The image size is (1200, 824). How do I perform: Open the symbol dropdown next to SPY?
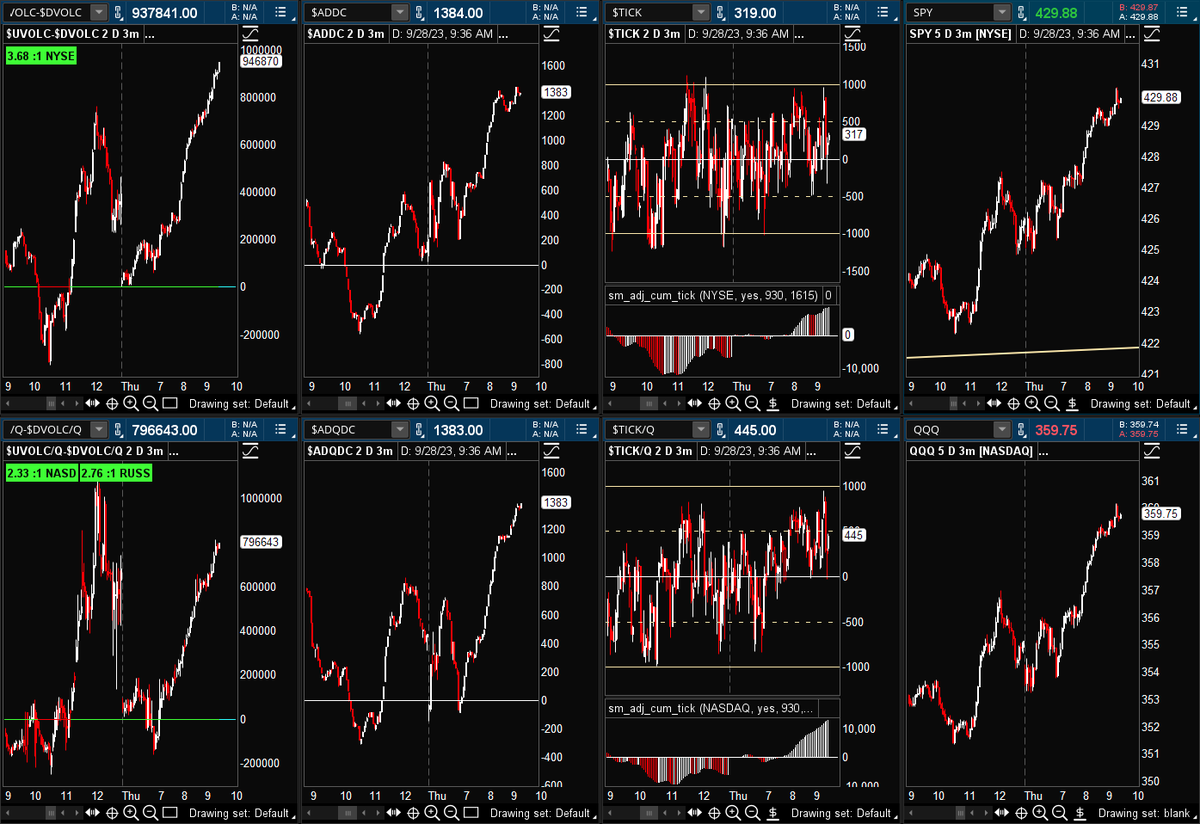pyautogui.click(x=1002, y=13)
